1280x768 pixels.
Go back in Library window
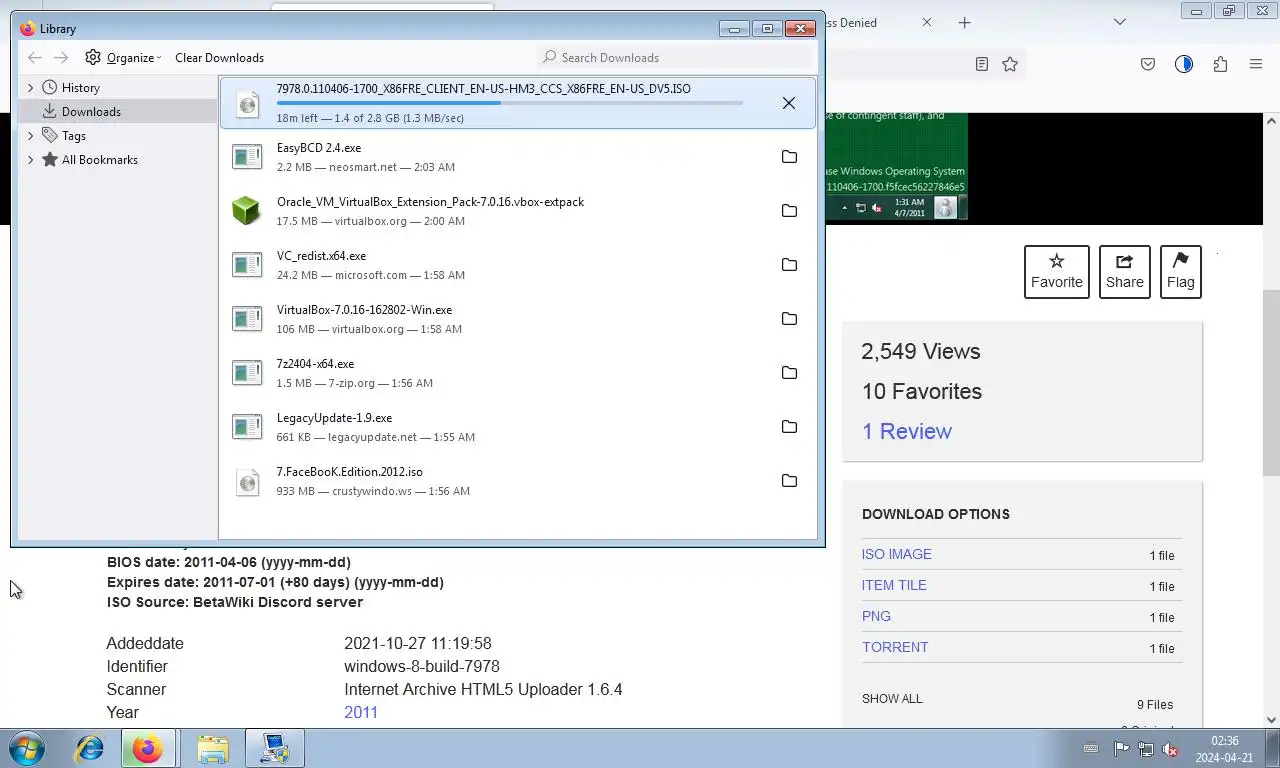35,58
